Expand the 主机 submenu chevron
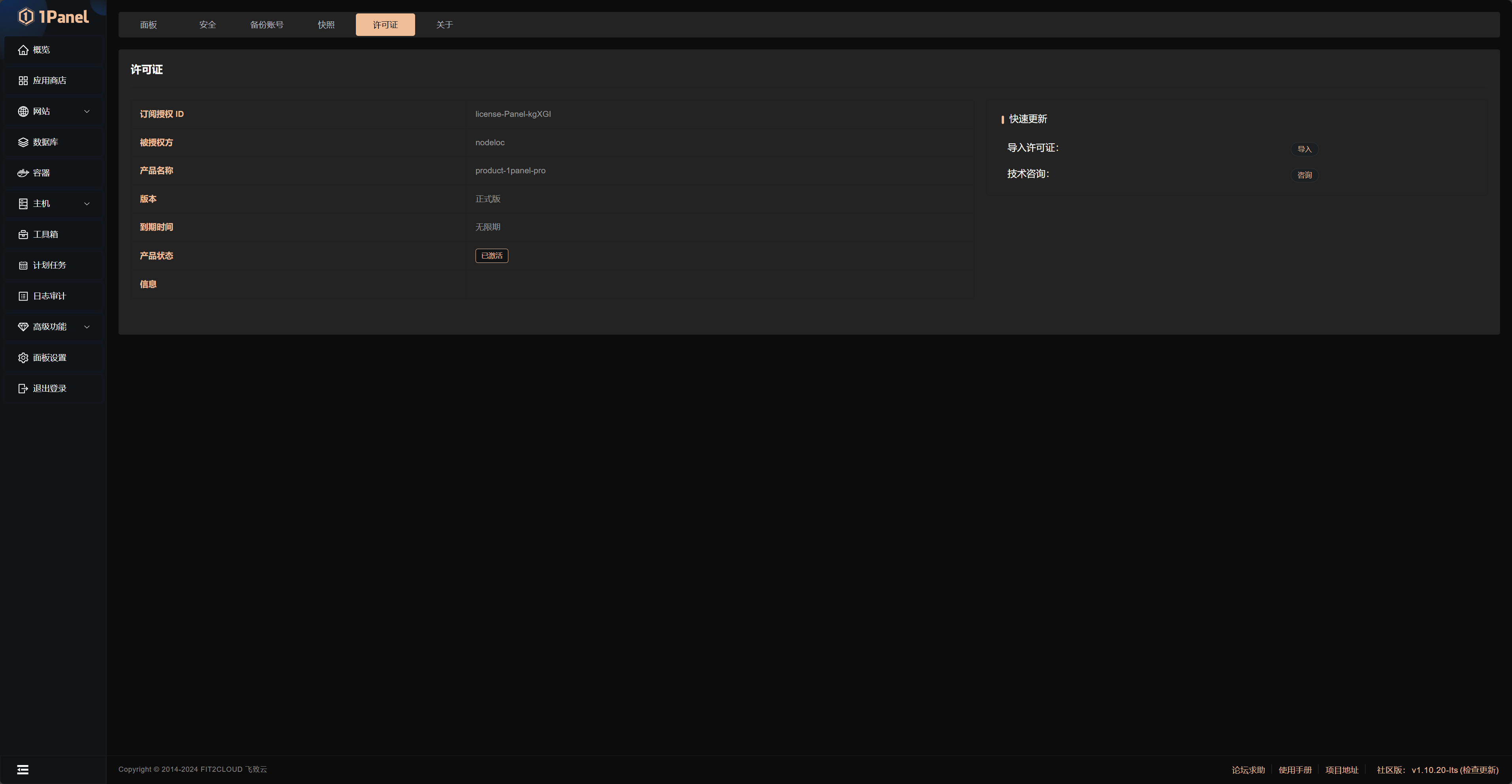This screenshot has height=784, width=1512. pyautogui.click(x=87, y=204)
